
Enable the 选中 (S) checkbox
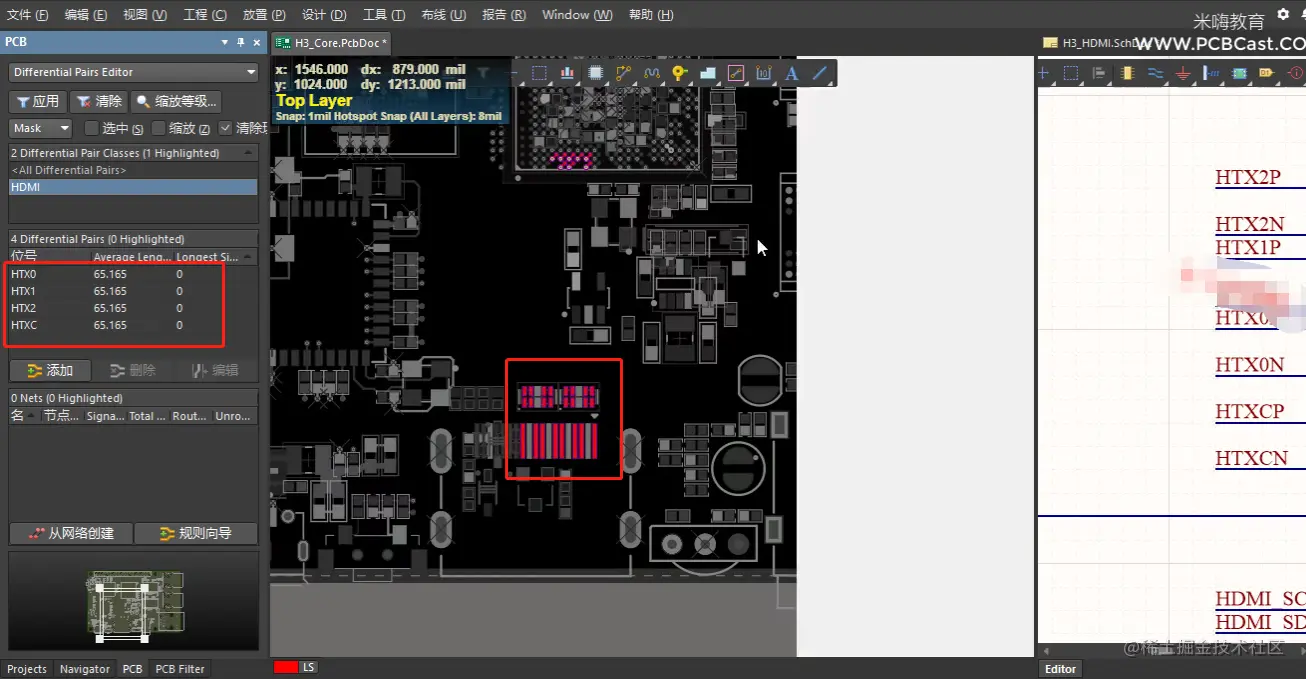[x=92, y=128]
